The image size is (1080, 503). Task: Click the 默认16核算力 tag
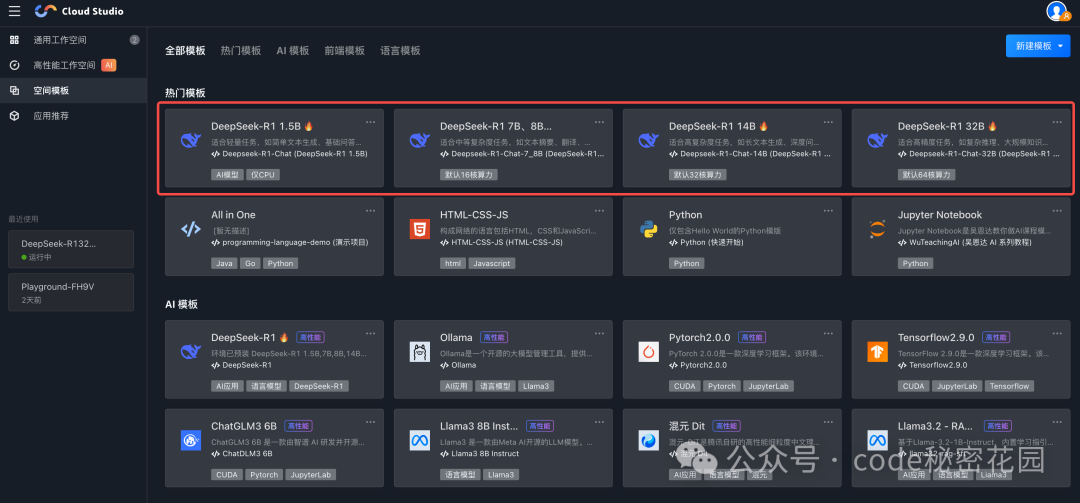[x=468, y=175]
